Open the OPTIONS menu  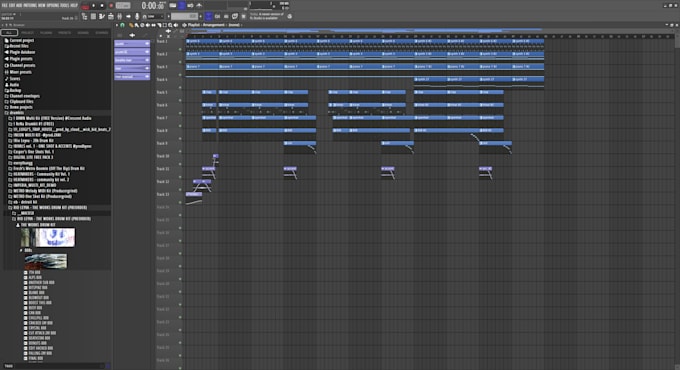tap(53, 5)
